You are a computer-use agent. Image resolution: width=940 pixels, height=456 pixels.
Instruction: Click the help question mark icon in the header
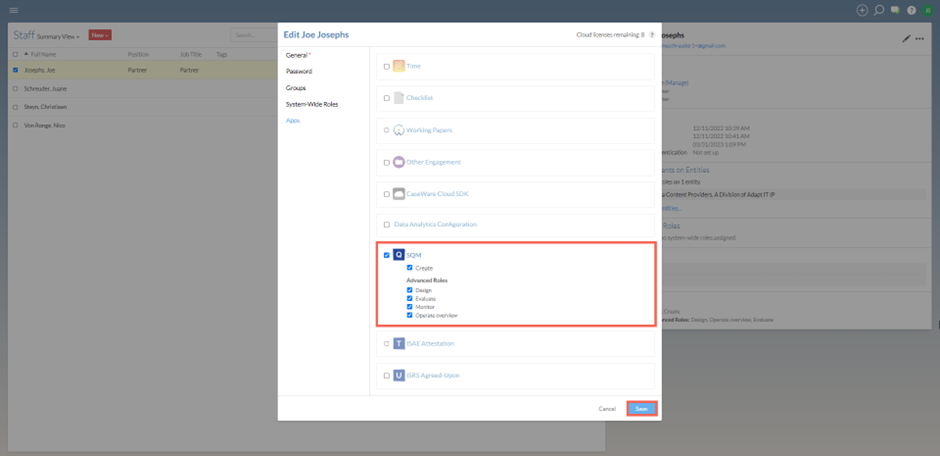click(911, 10)
